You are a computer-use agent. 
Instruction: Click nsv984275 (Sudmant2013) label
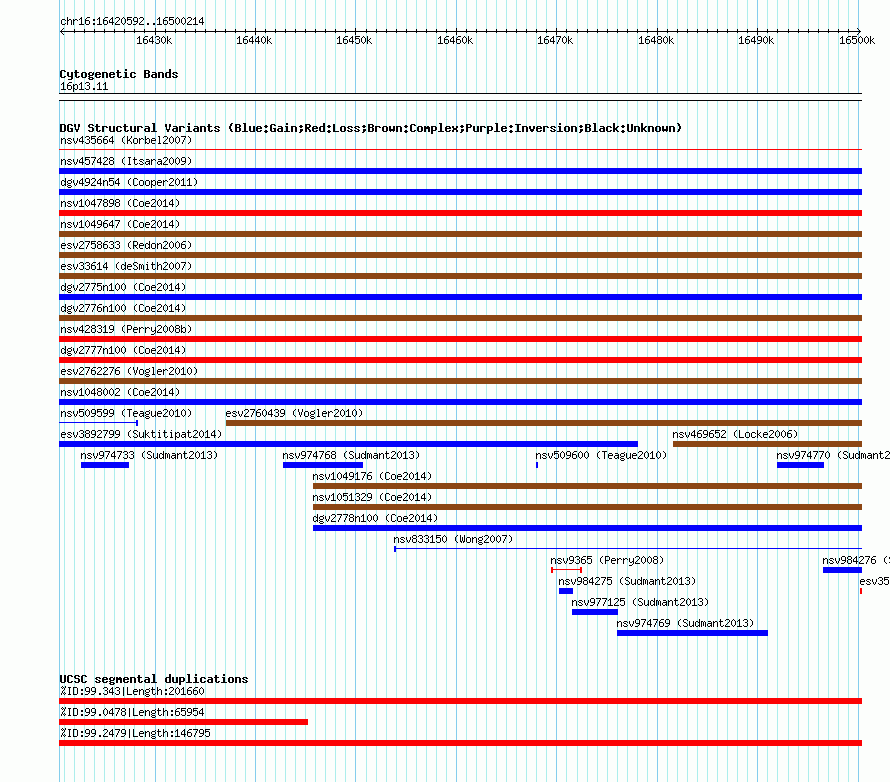pyautogui.click(x=627, y=581)
